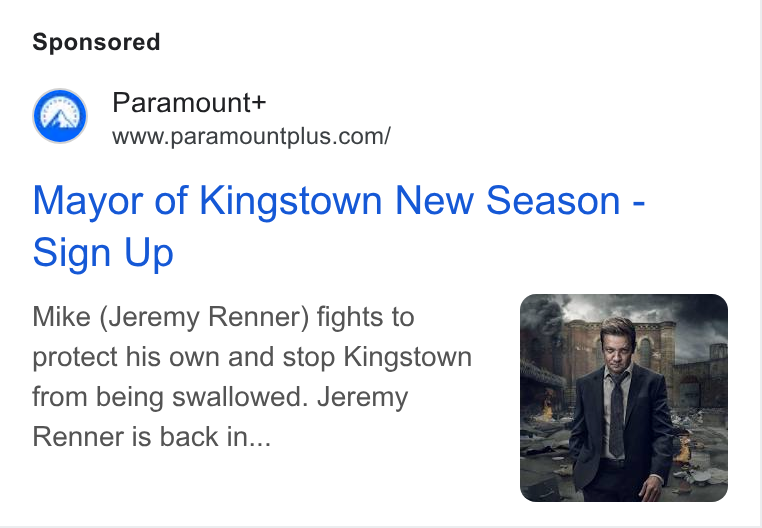The image size is (762, 528).
Task: Click the ad description starting with Mike
Action: (x=252, y=376)
